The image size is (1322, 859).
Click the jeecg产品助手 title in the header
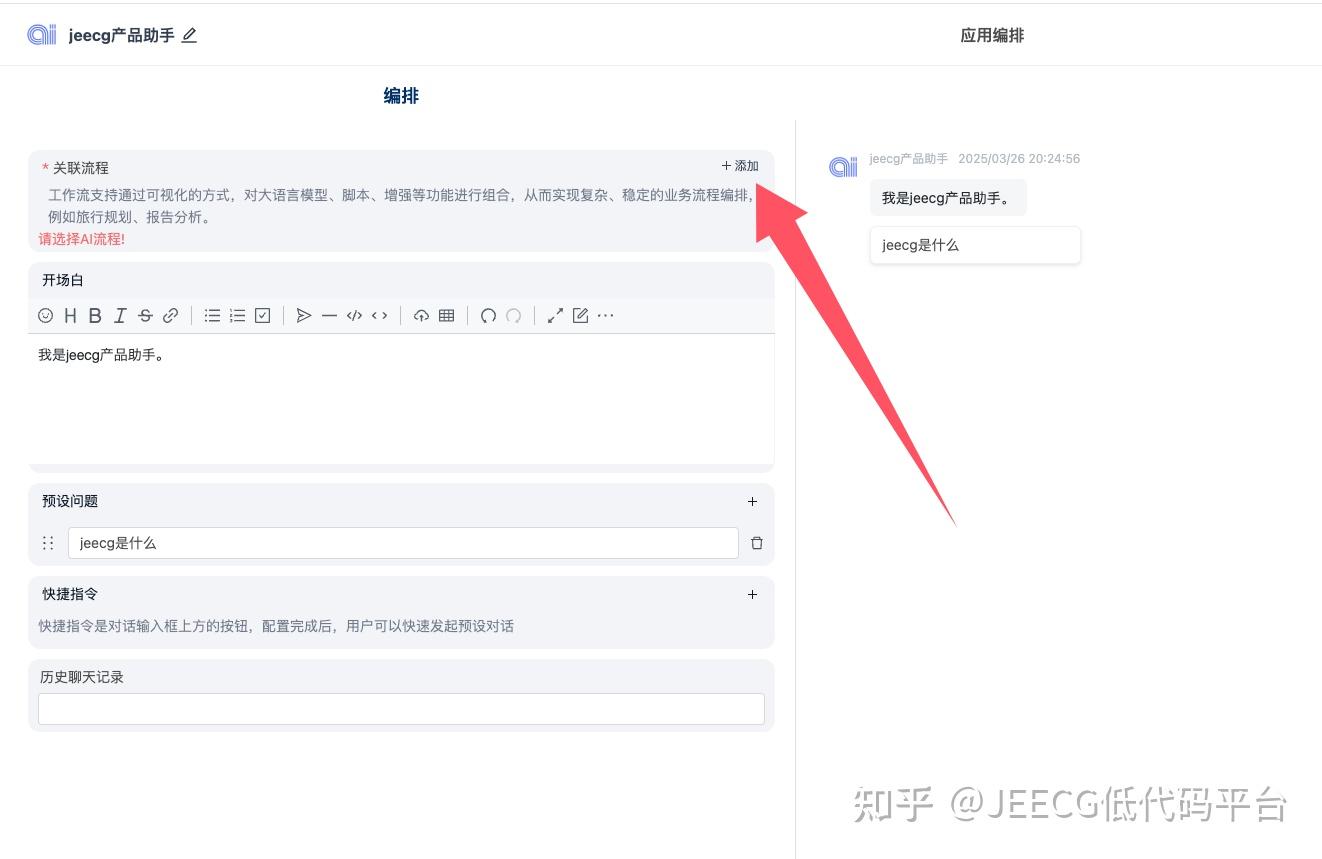tap(122, 36)
